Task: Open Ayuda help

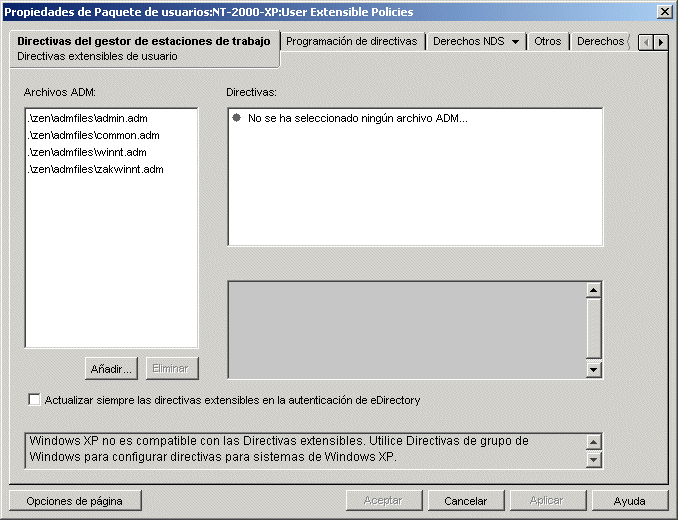Action: (x=630, y=501)
